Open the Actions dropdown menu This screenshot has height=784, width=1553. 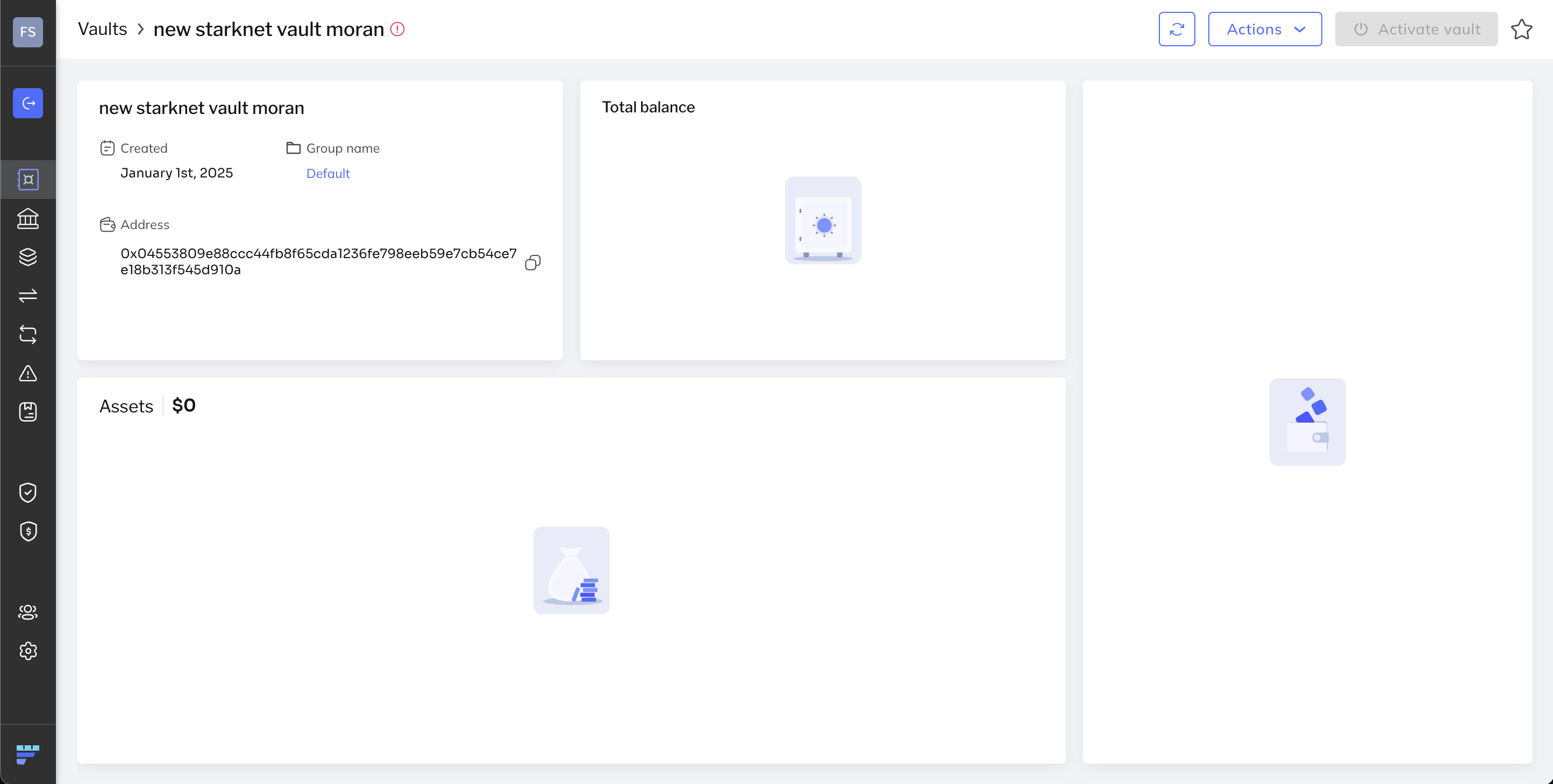[x=1264, y=29]
